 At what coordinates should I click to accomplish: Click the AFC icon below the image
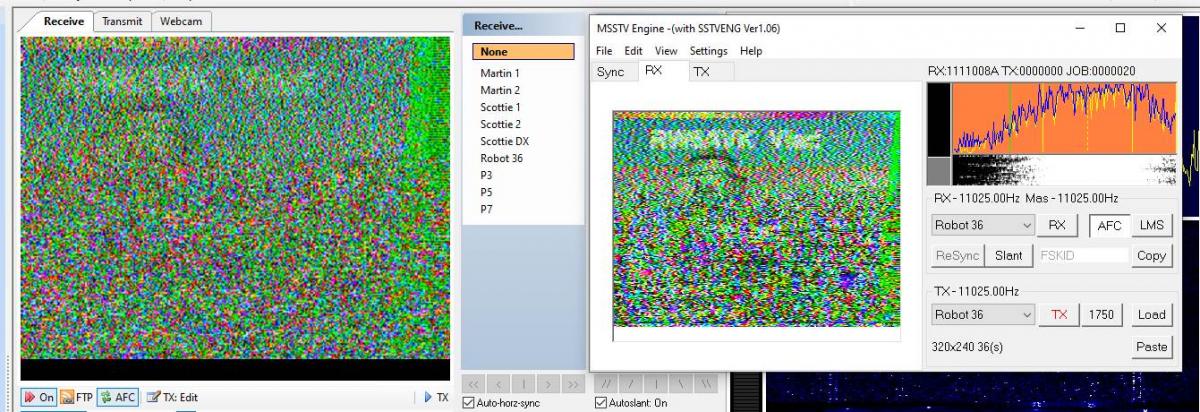[x=104, y=397]
